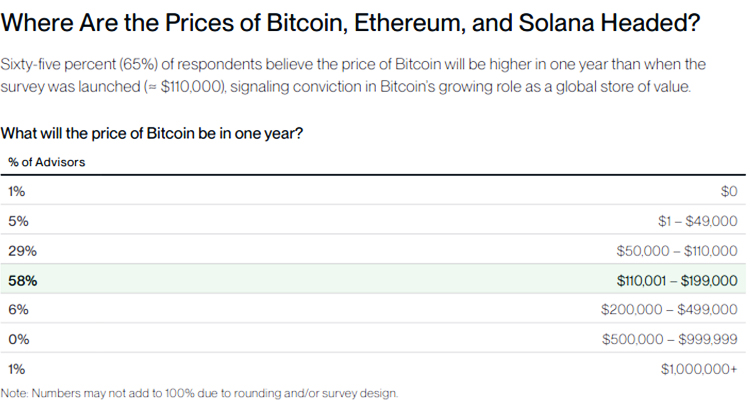Select the "$200,000 – $499,000" price range
750x406 pixels.
(670, 310)
